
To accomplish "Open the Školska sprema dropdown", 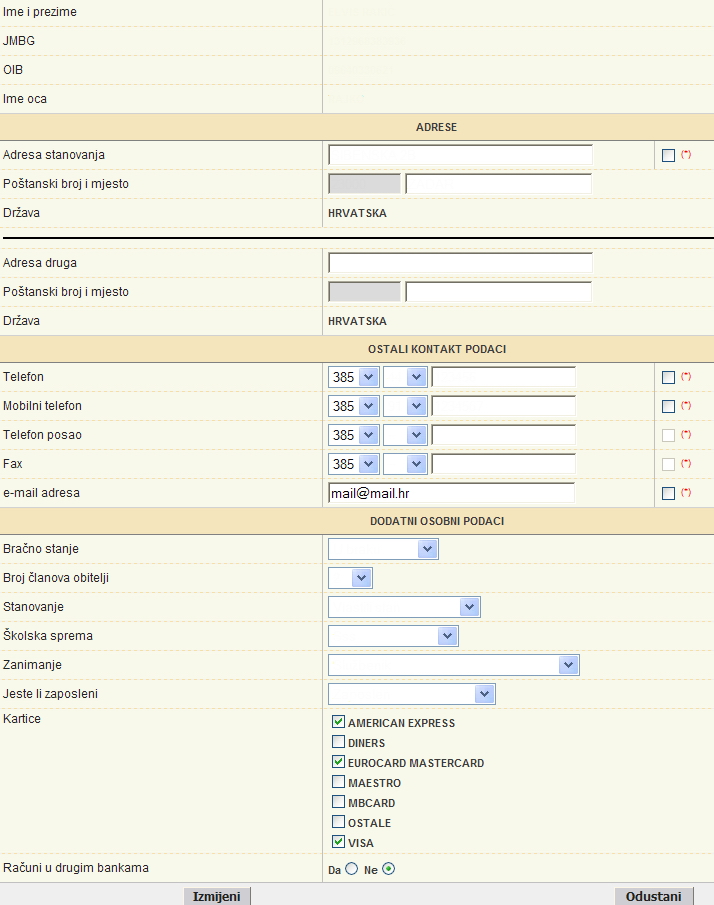I will coord(393,636).
